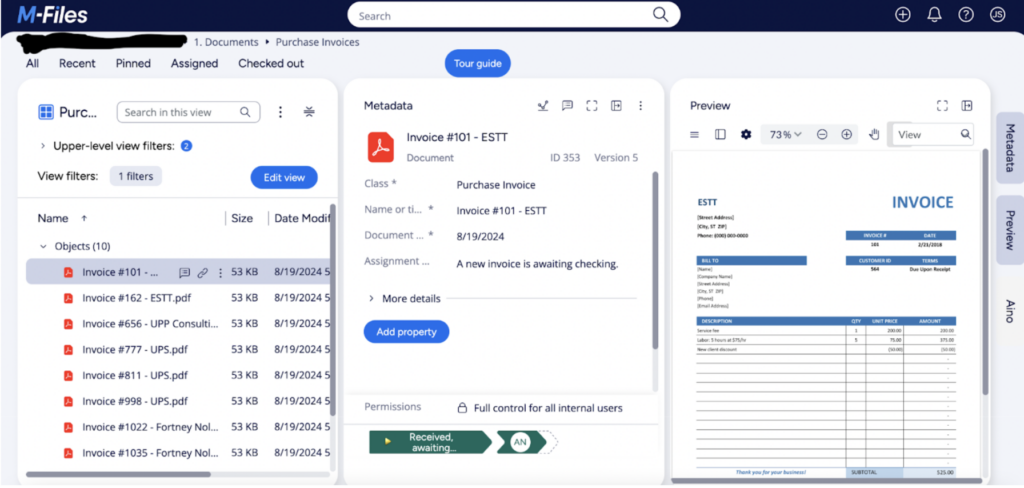The image size is (1024, 488).
Task: Switch to the Checked out tab
Action: pos(271,63)
